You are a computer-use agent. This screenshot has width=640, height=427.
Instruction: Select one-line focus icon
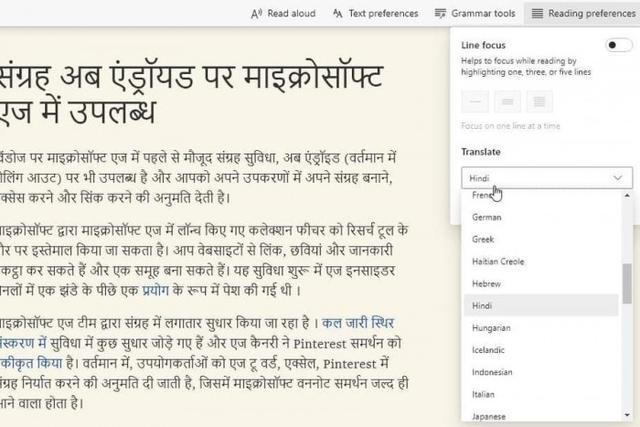(x=475, y=101)
